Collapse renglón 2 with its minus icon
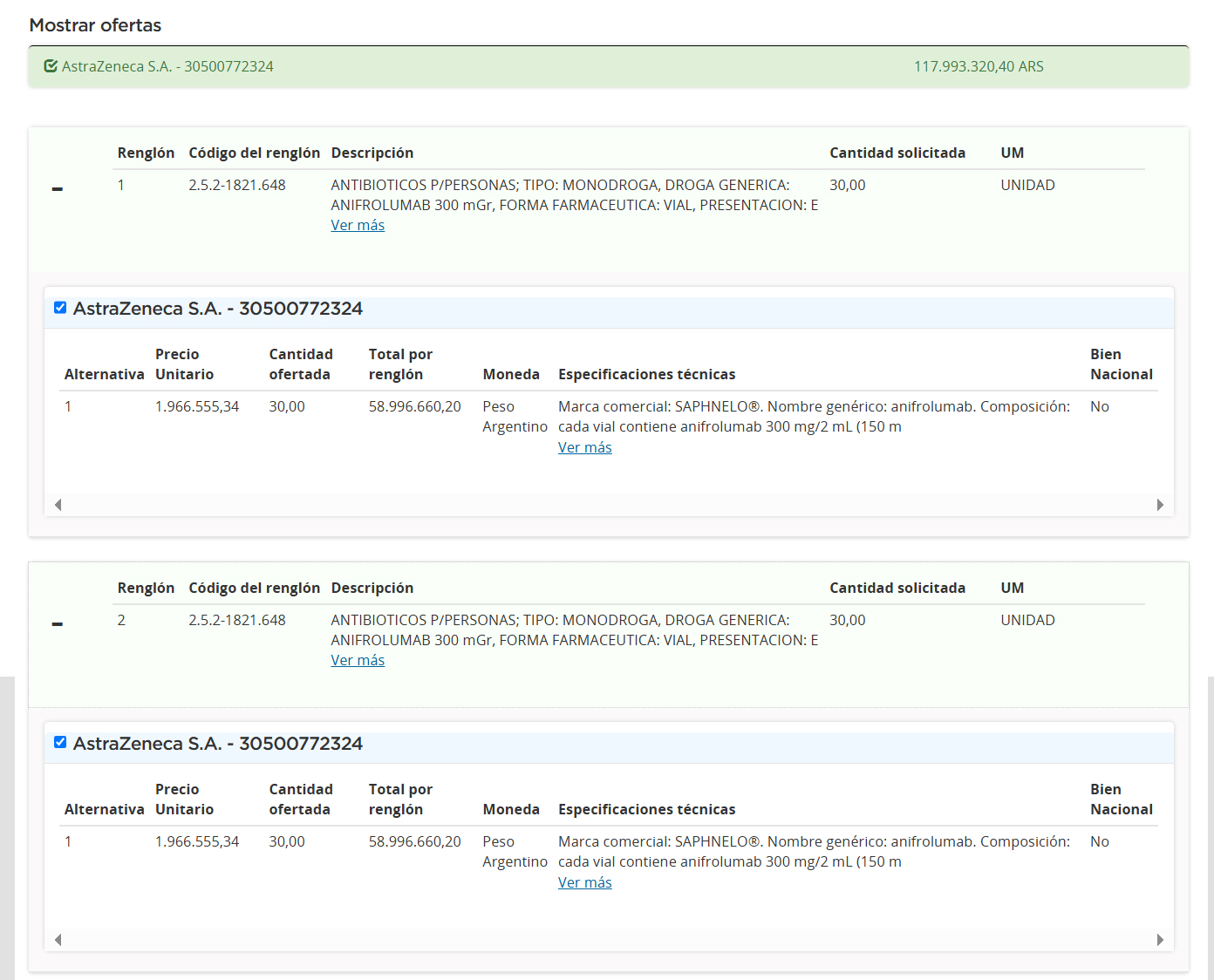The image size is (1214, 980). pyautogui.click(x=58, y=624)
